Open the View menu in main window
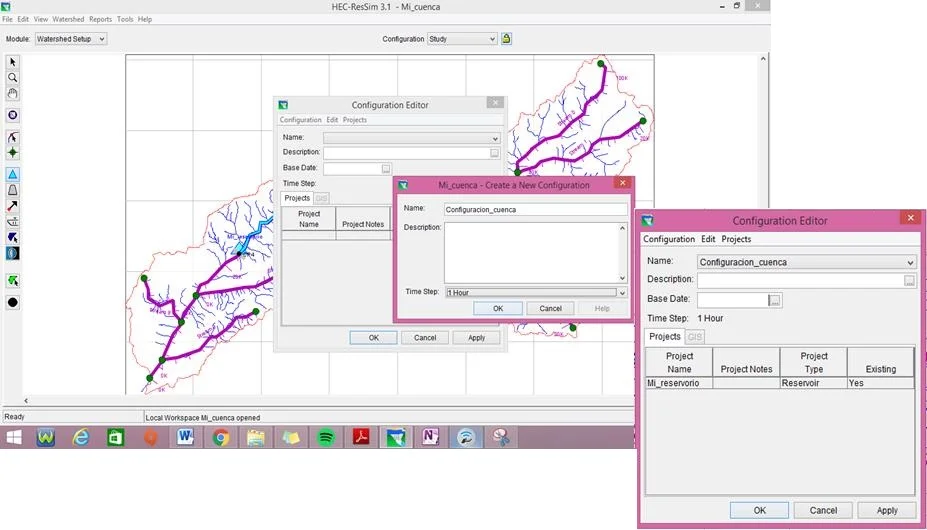Image resolution: width=927 pixels, height=530 pixels. tap(41, 19)
